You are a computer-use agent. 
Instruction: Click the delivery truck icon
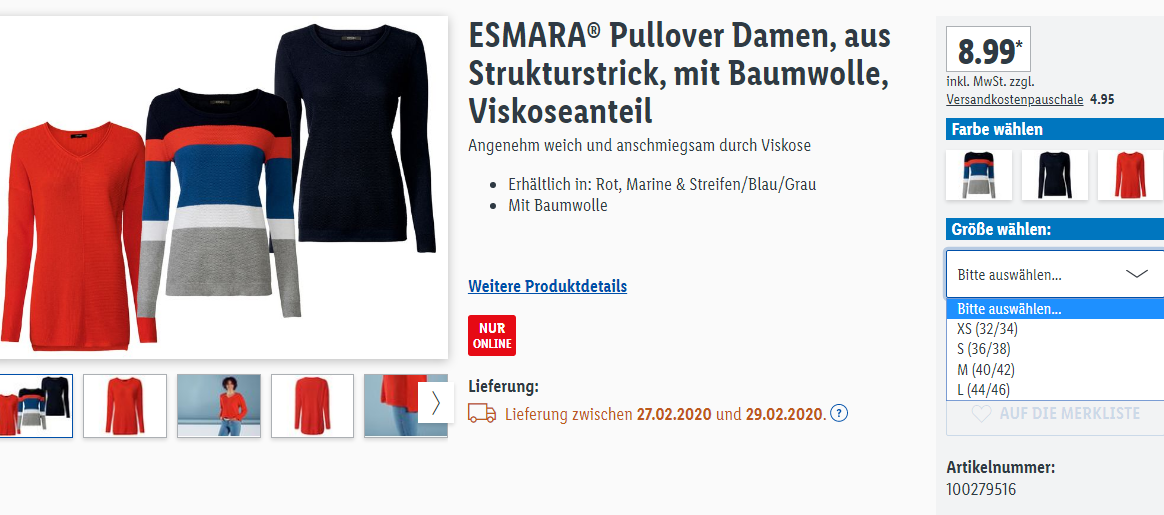tap(482, 413)
